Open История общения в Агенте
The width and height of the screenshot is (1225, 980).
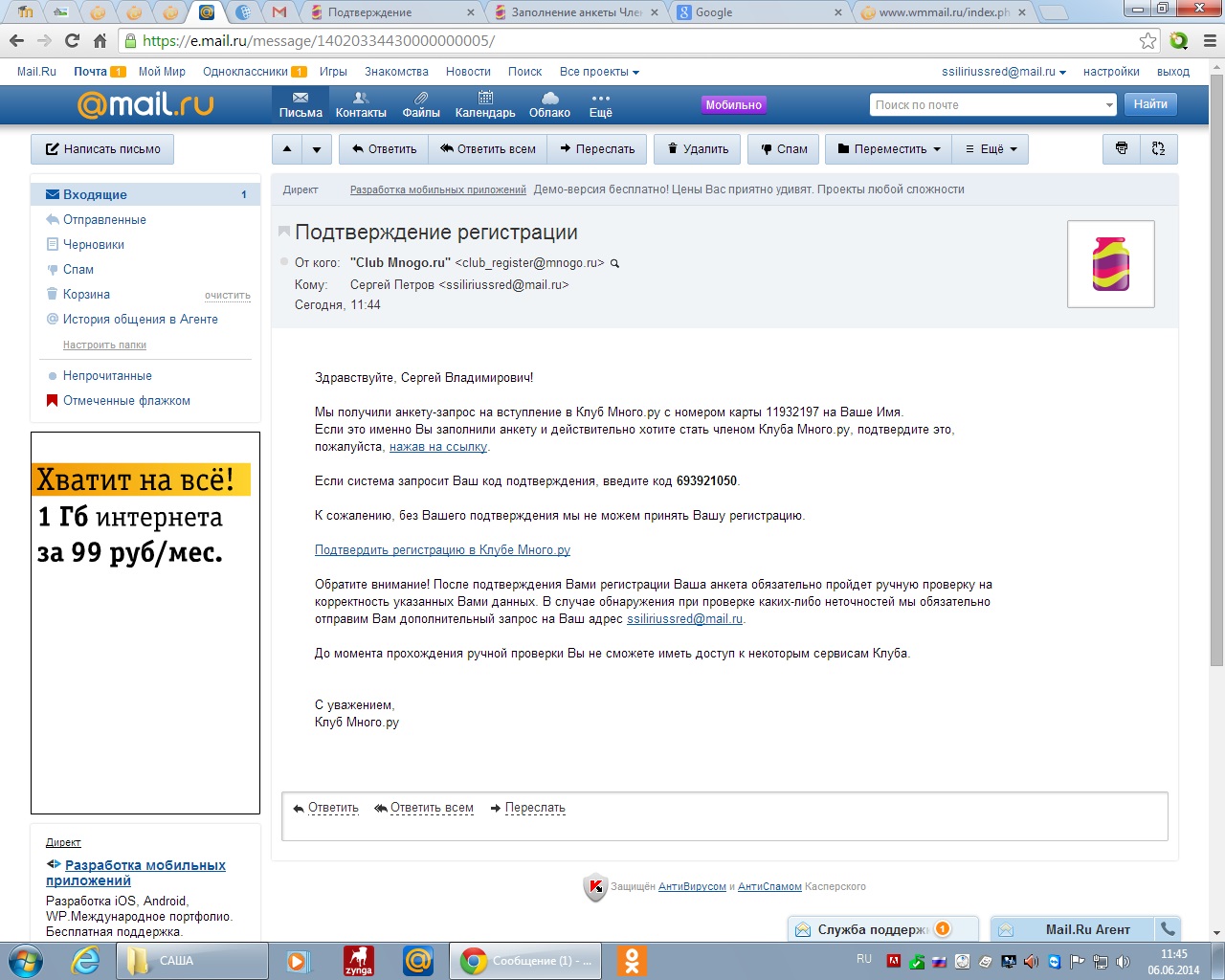click(141, 319)
